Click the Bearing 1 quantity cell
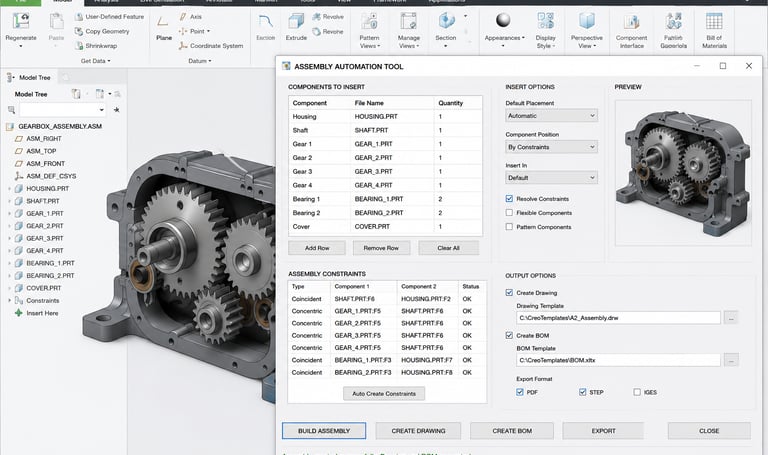This screenshot has width=768, height=455. pos(458,199)
